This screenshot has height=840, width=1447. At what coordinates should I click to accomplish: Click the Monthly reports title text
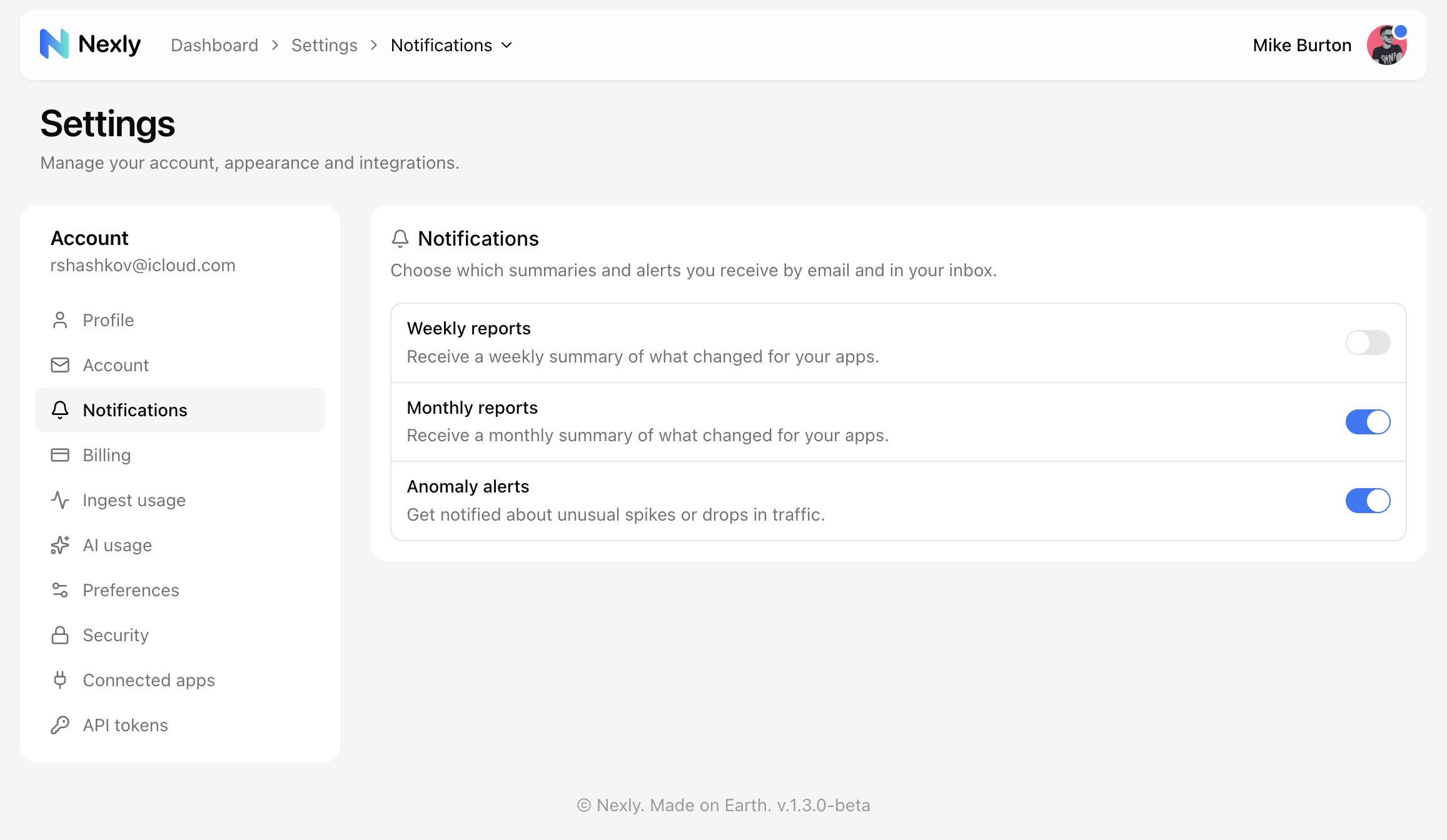coord(472,407)
